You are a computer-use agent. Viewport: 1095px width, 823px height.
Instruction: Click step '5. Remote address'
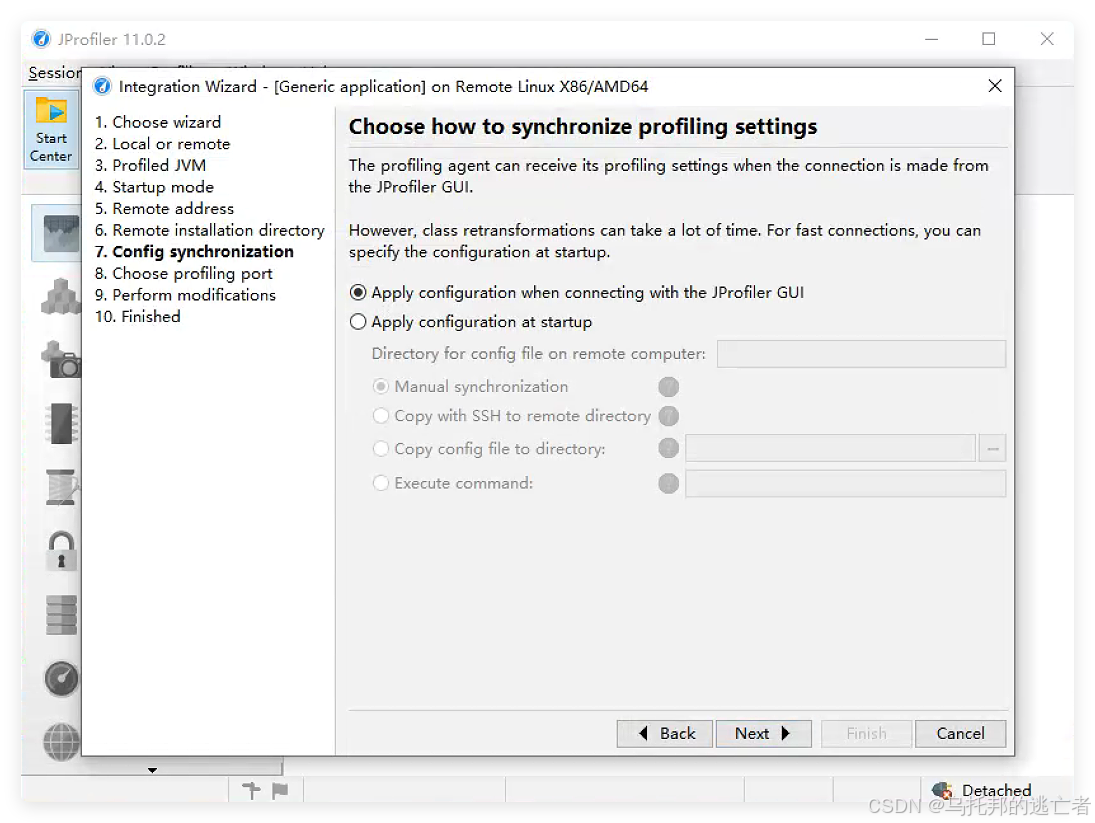tap(164, 209)
